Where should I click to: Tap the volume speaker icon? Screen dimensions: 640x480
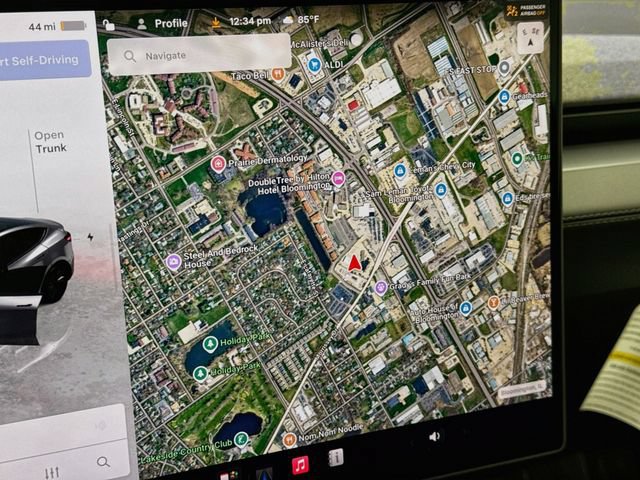click(x=434, y=436)
